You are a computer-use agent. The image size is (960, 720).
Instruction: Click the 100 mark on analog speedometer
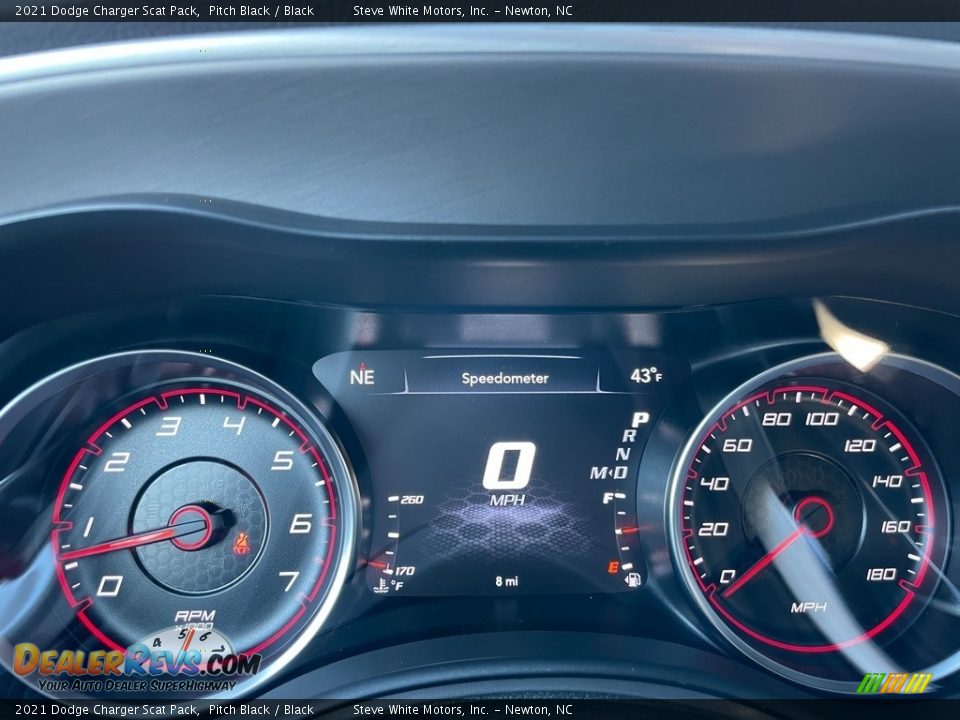point(822,419)
